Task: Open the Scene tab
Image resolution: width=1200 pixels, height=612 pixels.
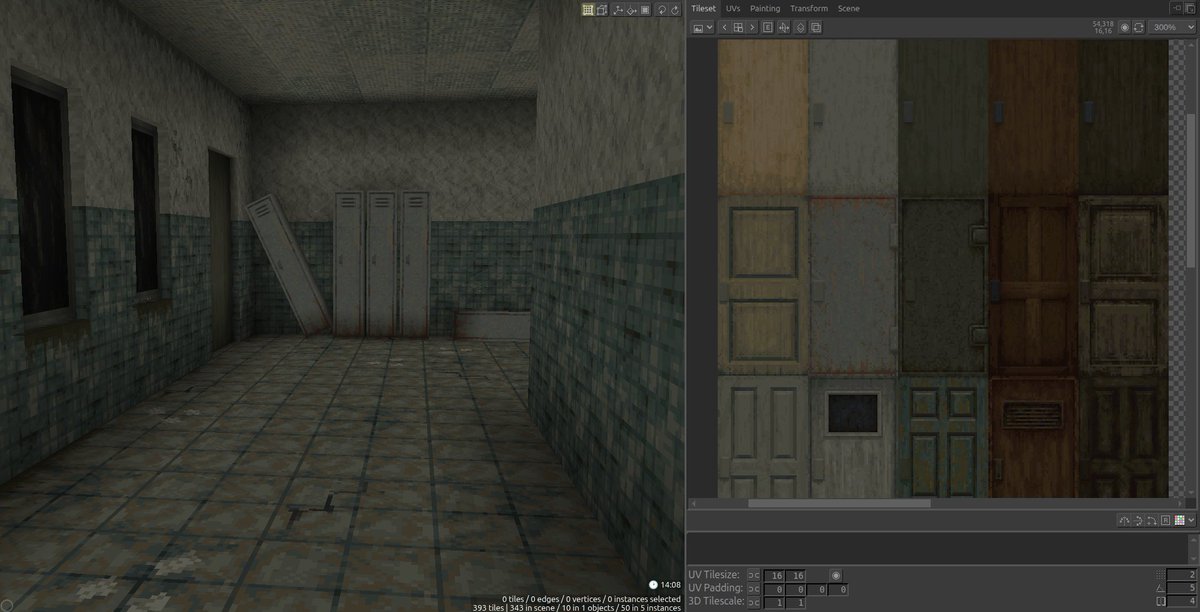Action: point(848,9)
